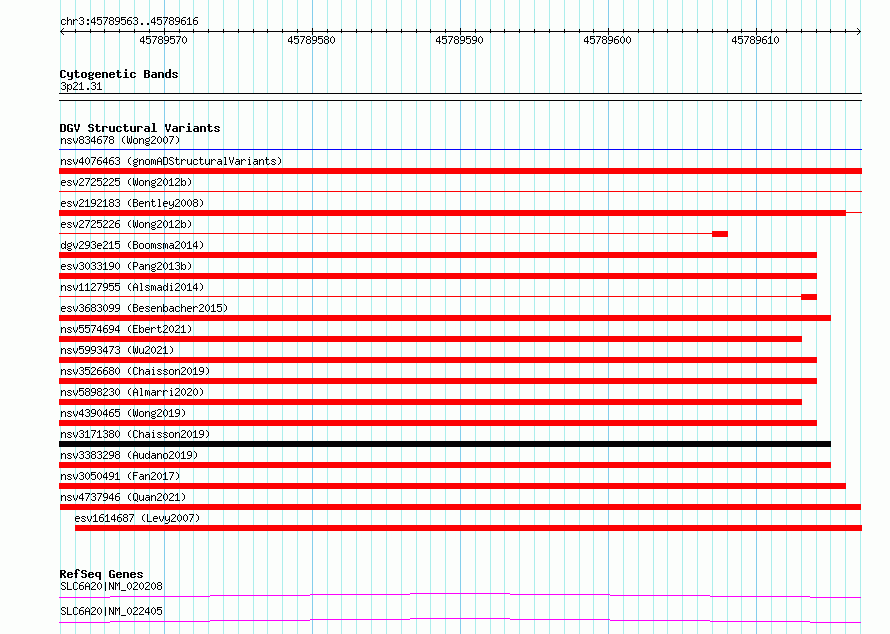The width and height of the screenshot is (890, 634).
Task: Select variant nsv3383298 (Audano2019)
Action: click(x=129, y=455)
